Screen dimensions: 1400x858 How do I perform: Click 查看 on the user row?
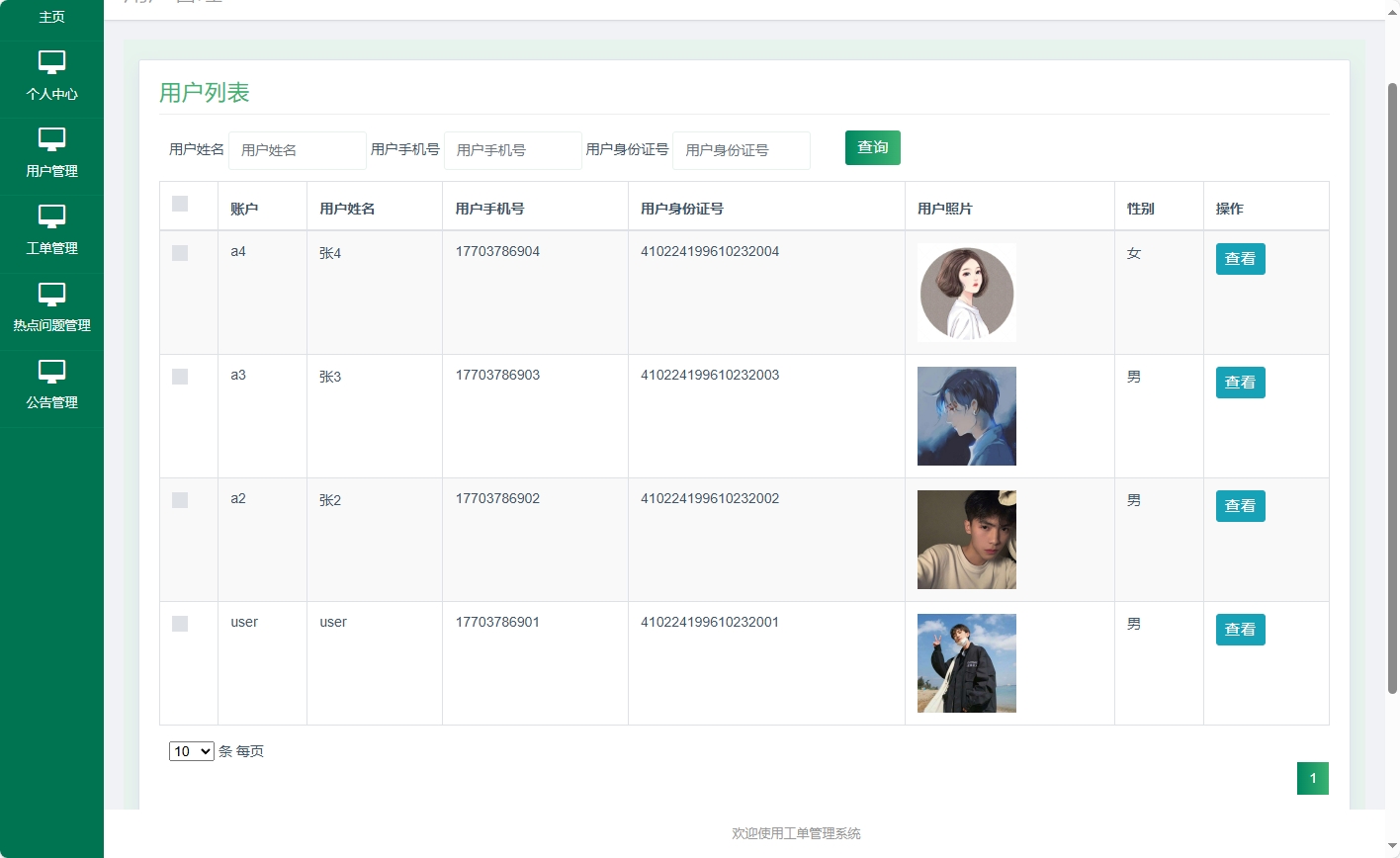click(1240, 629)
